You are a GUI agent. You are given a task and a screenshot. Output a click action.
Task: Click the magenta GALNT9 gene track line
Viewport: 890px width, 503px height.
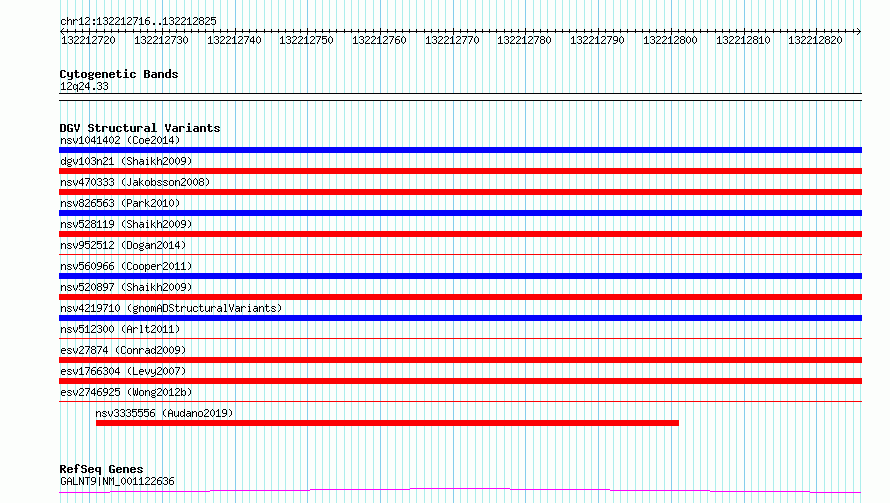click(460, 491)
